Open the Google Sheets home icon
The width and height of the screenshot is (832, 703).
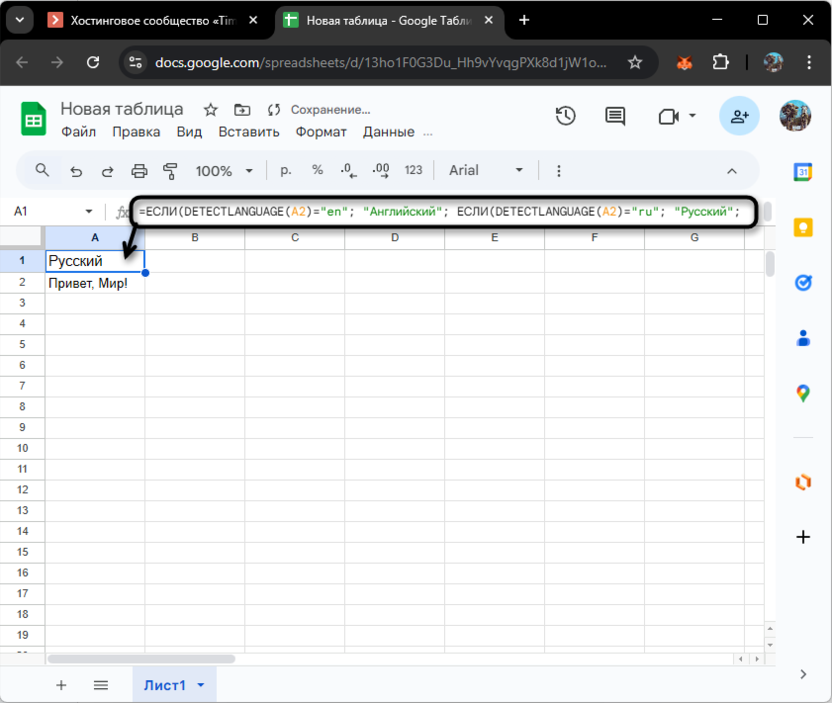click(33, 119)
